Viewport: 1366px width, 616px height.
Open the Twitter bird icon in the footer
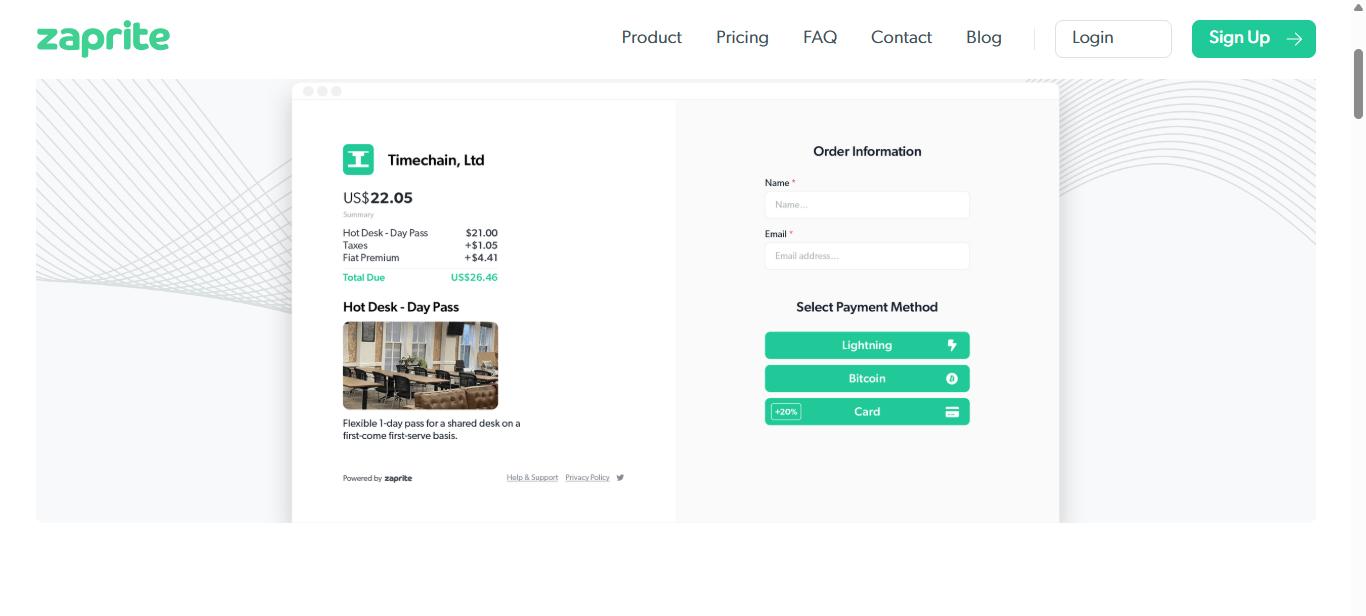pyautogui.click(x=620, y=478)
